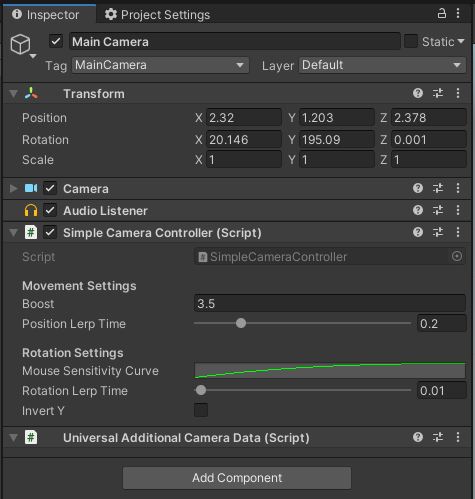Open Audio Listener presets icon
This screenshot has height=499, width=475.
click(438, 210)
